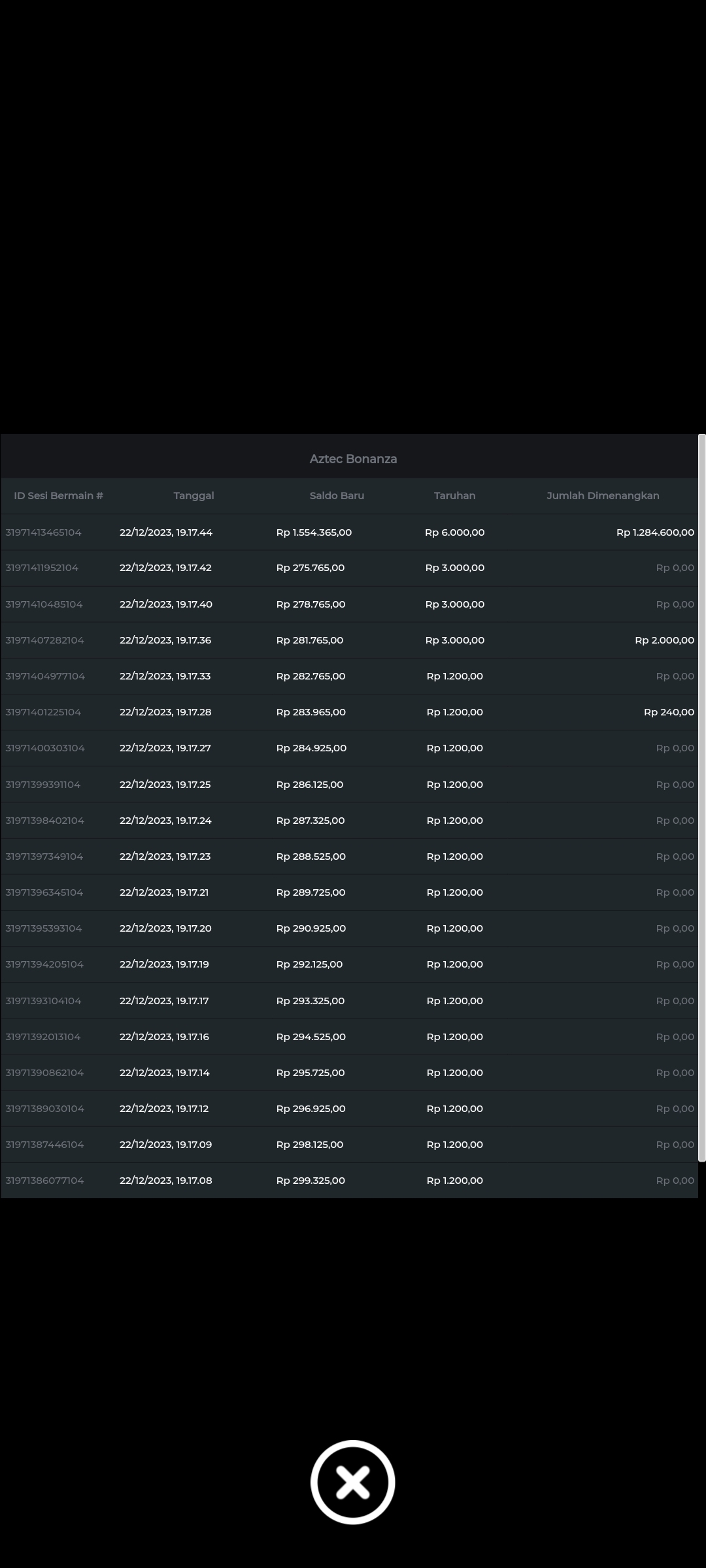The height and width of the screenshot is (1568, 706).
Task: Click the Rp 2.000,00 winning amount
Action: coord(664,640)
